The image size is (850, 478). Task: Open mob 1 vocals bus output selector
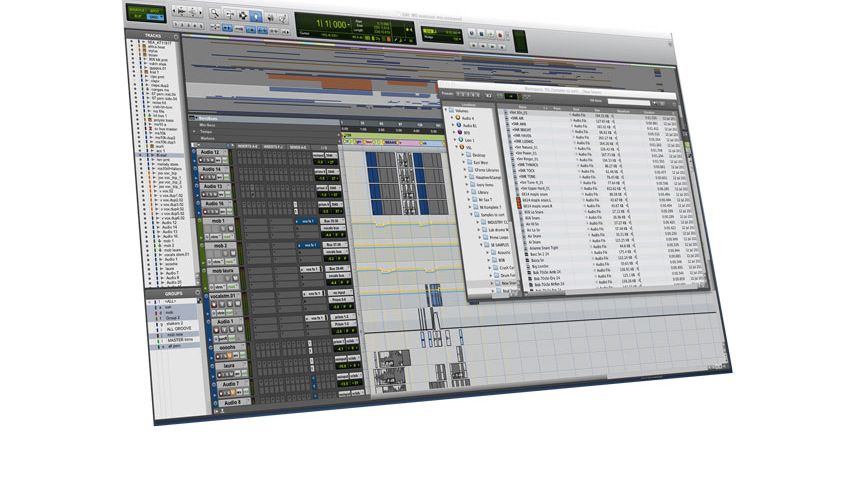[x=333, y=228]
